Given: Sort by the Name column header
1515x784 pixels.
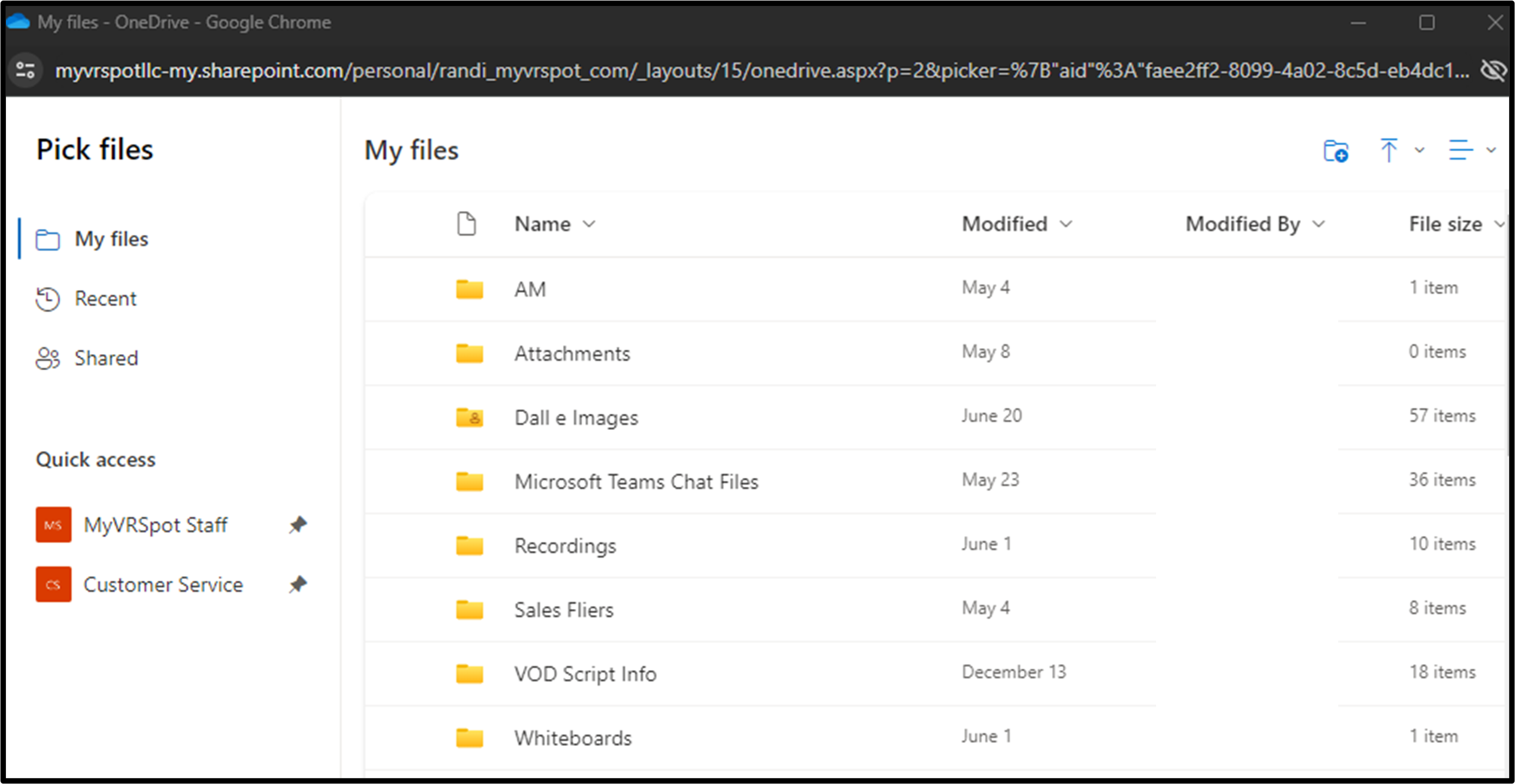Looking at the screenshot, I should click(x=555, y=224).
